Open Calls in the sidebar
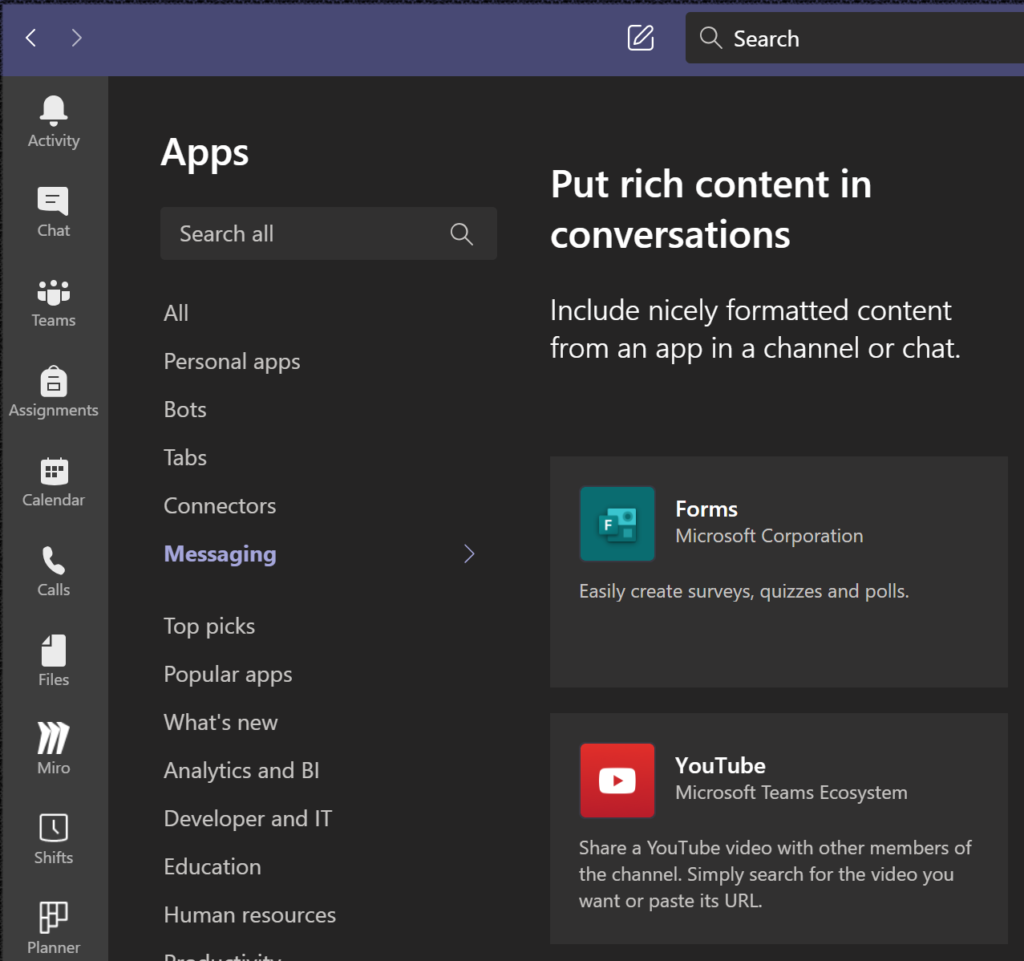This screenshot has height=961, width=1024. click(54, 572)
